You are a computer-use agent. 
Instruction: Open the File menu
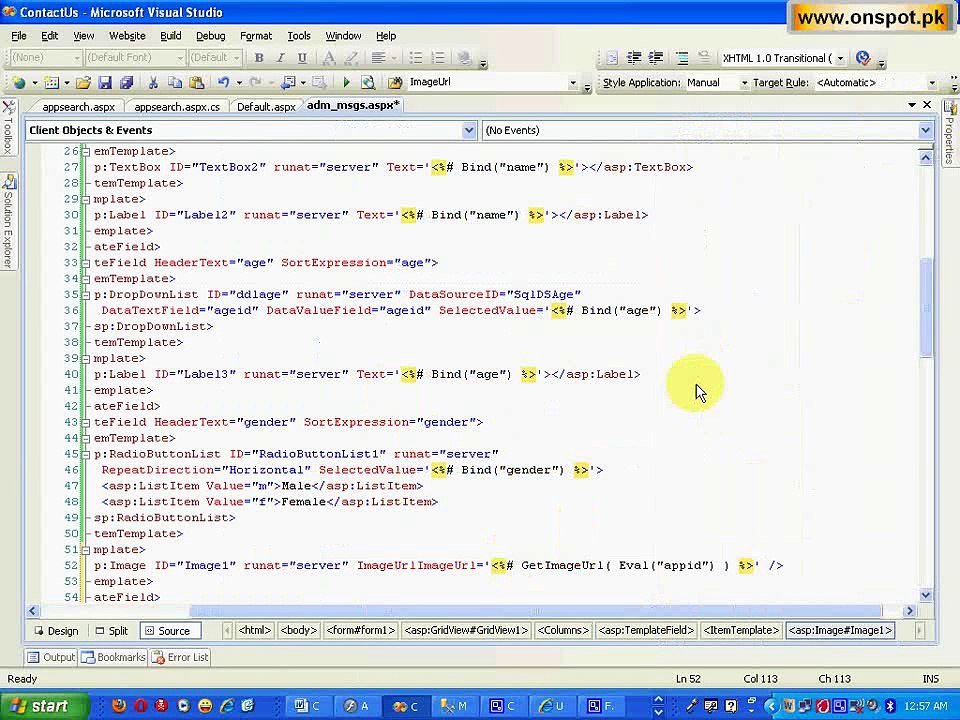click(x=19, y=36)
